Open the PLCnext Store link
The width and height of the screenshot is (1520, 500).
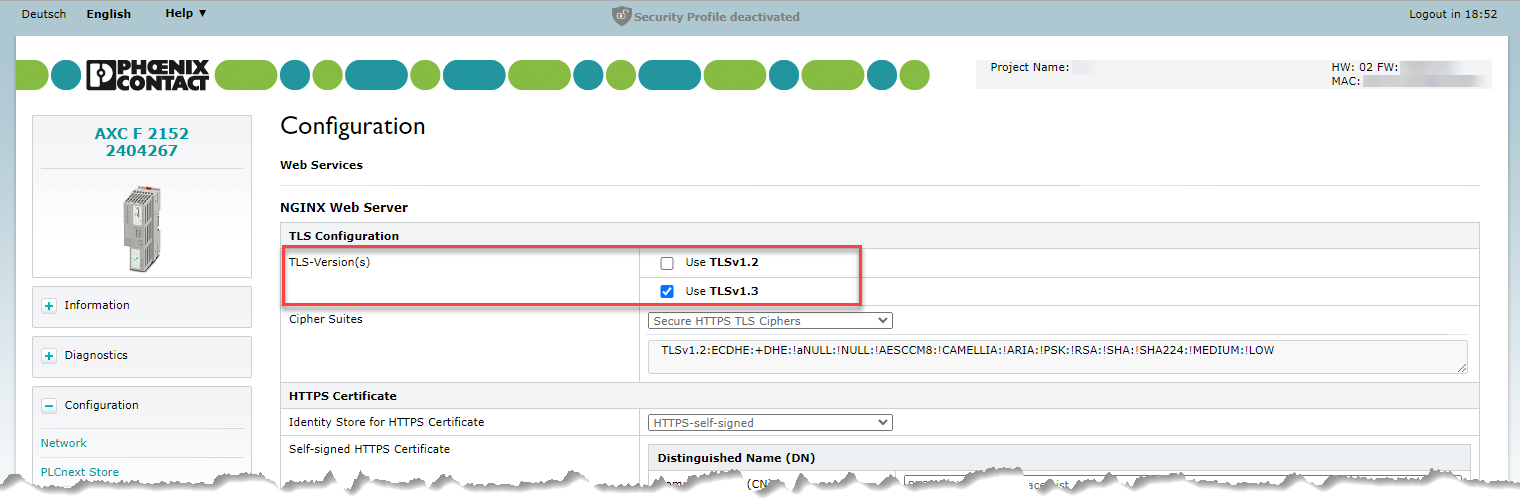(x=80, y=472)
